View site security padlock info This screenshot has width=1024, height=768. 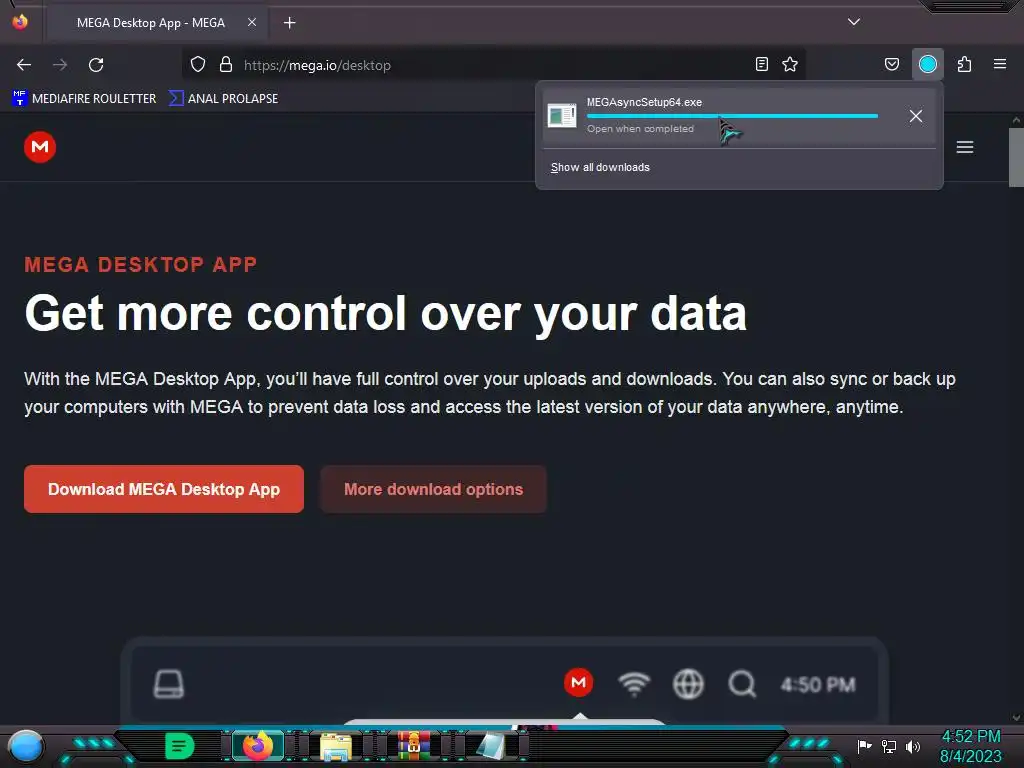tap(226, 65)
